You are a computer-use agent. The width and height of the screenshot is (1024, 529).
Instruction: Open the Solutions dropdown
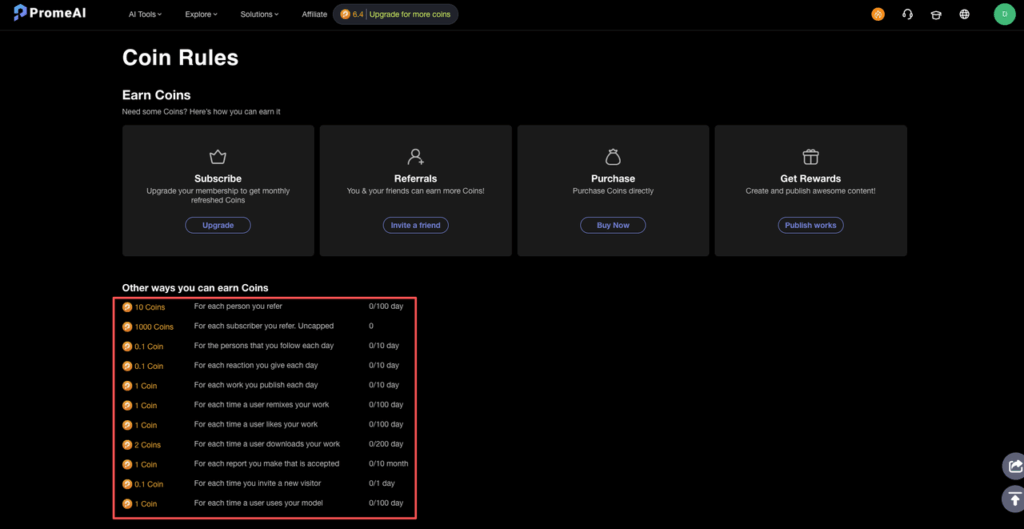coord(259,14)
